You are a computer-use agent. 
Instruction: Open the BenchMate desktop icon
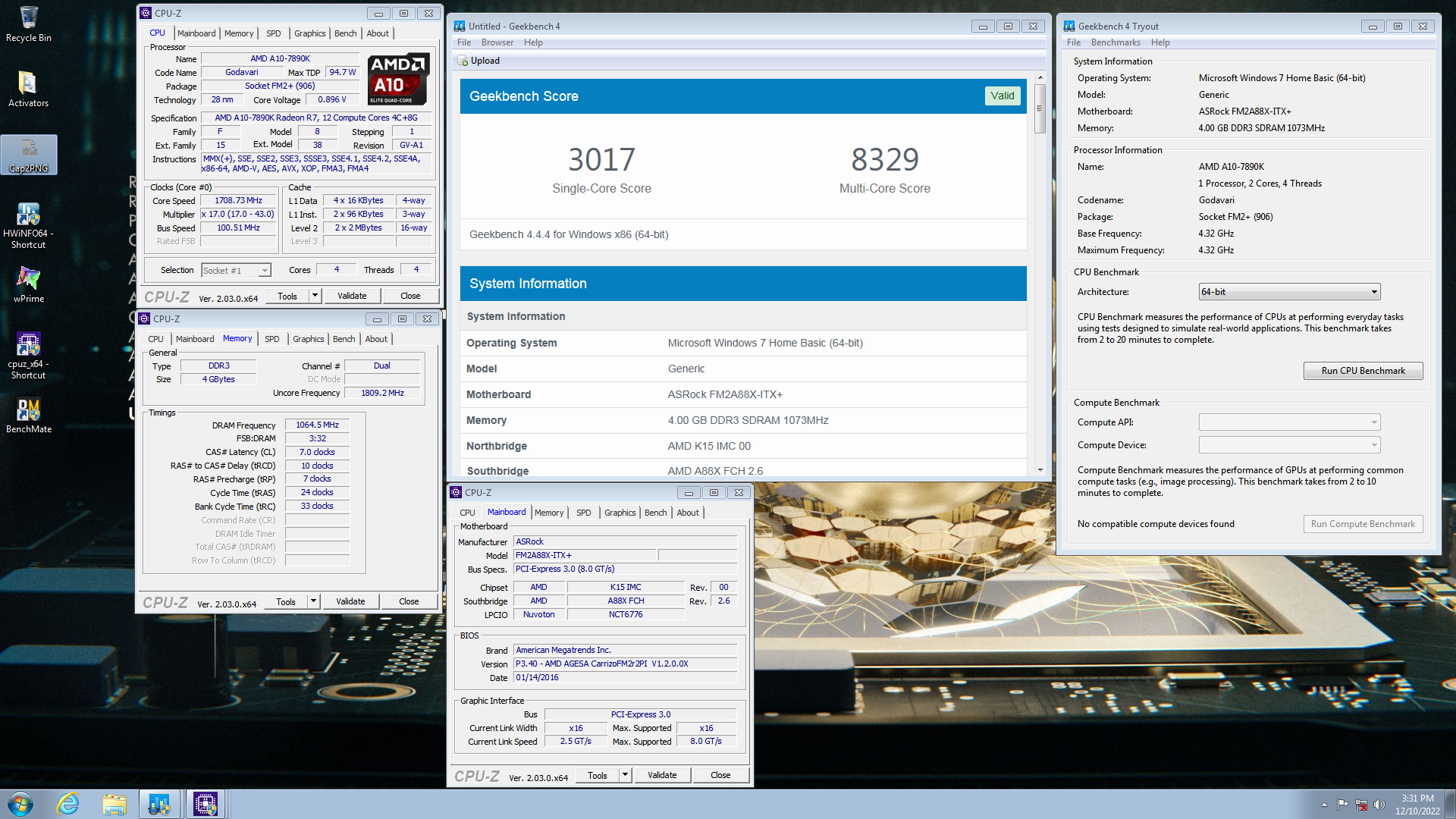29,416
